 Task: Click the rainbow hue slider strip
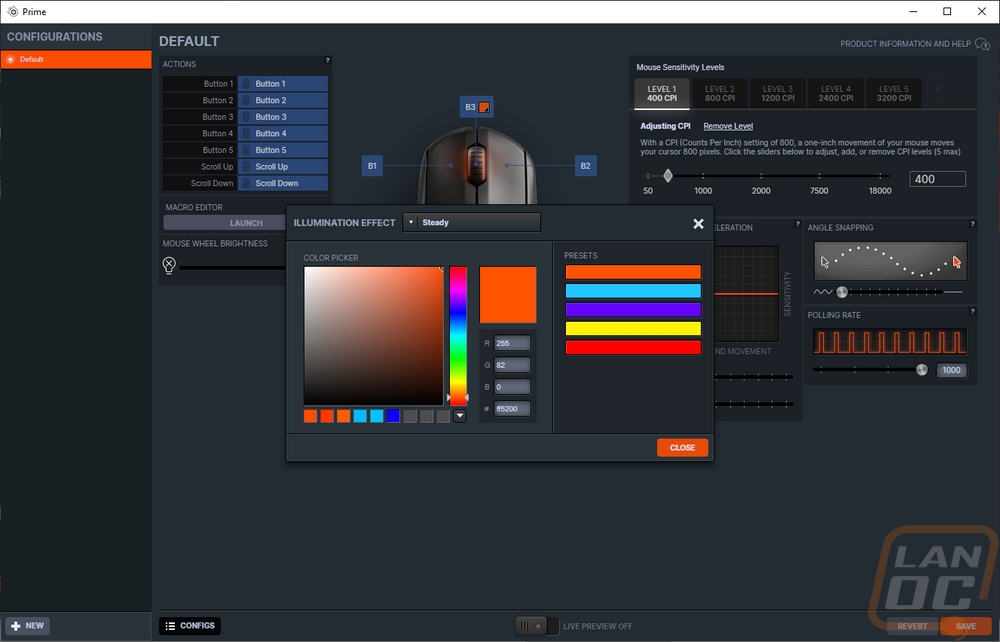[x=458, y=336]
